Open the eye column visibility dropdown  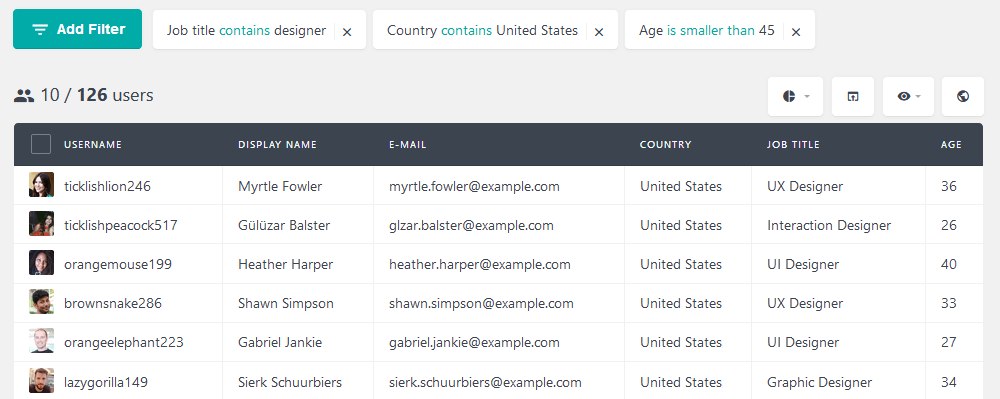pos(908,96)
